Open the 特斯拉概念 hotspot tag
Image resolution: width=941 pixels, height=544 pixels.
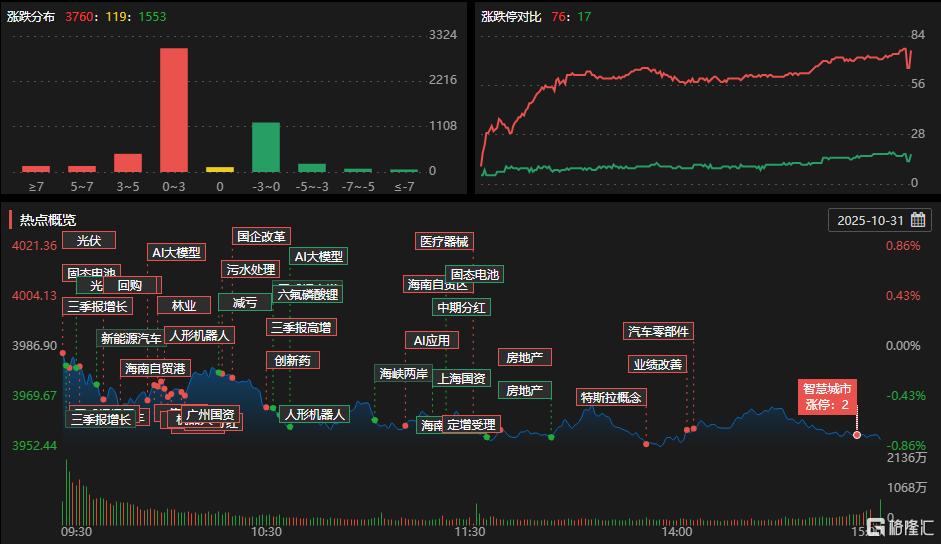point(611,397)
